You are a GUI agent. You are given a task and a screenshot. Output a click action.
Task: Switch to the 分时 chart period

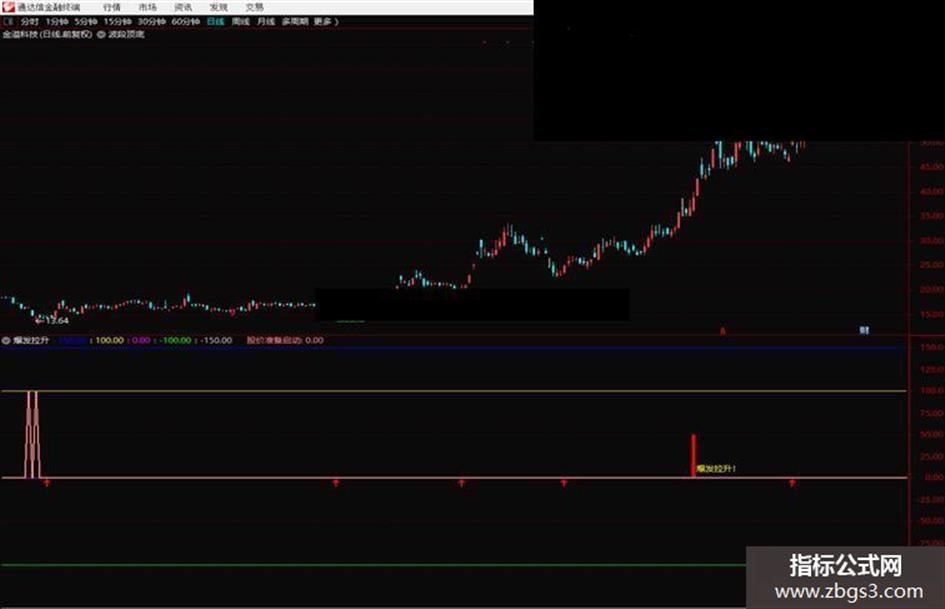click(30, 22)
